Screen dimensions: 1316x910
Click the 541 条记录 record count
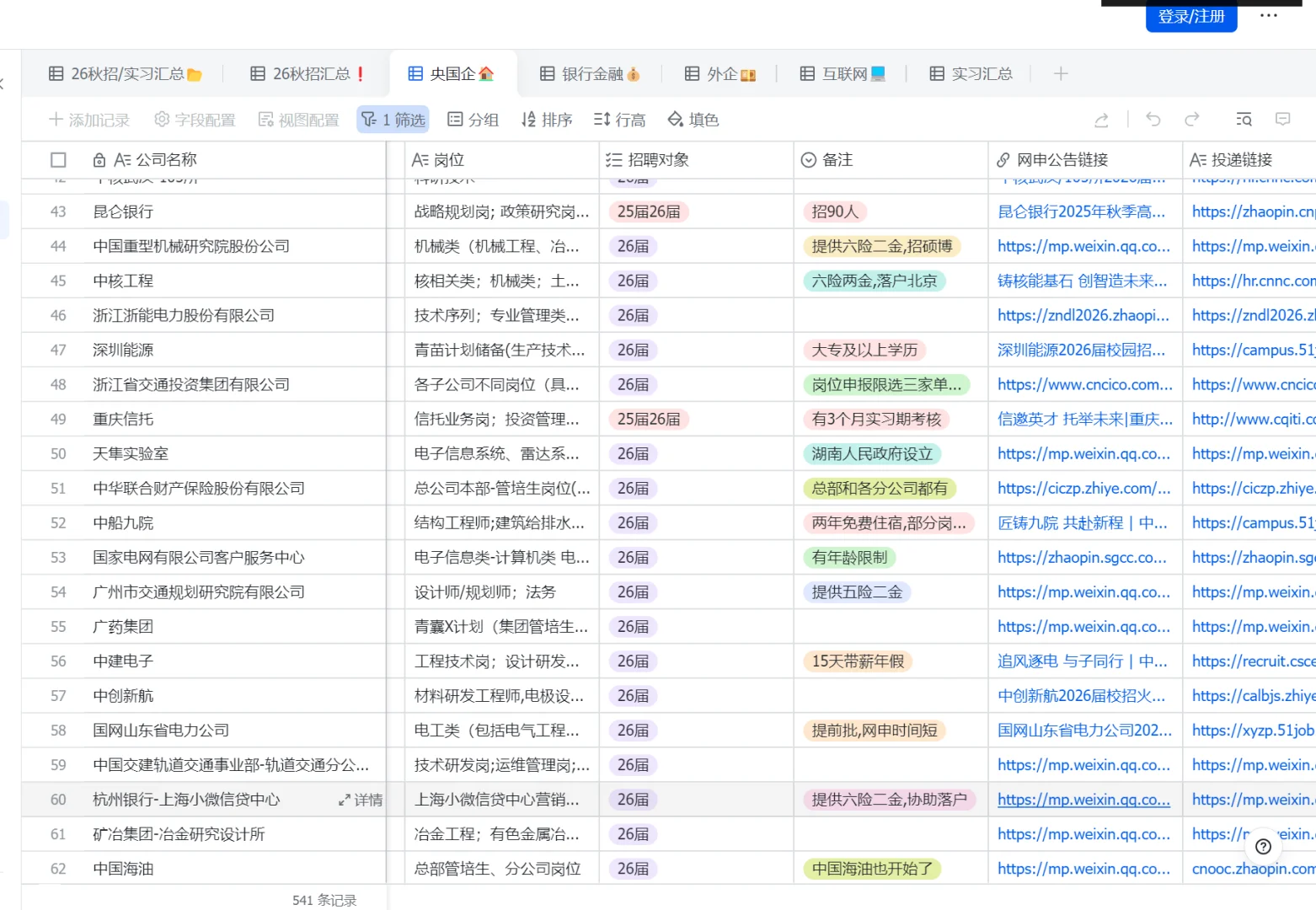324,900
